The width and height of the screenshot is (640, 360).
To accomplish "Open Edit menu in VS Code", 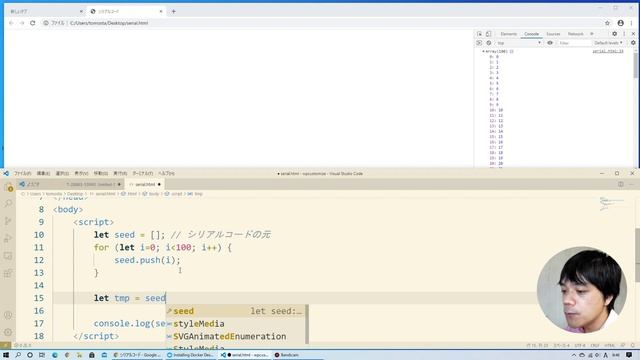I will click(x=43, y=173).
